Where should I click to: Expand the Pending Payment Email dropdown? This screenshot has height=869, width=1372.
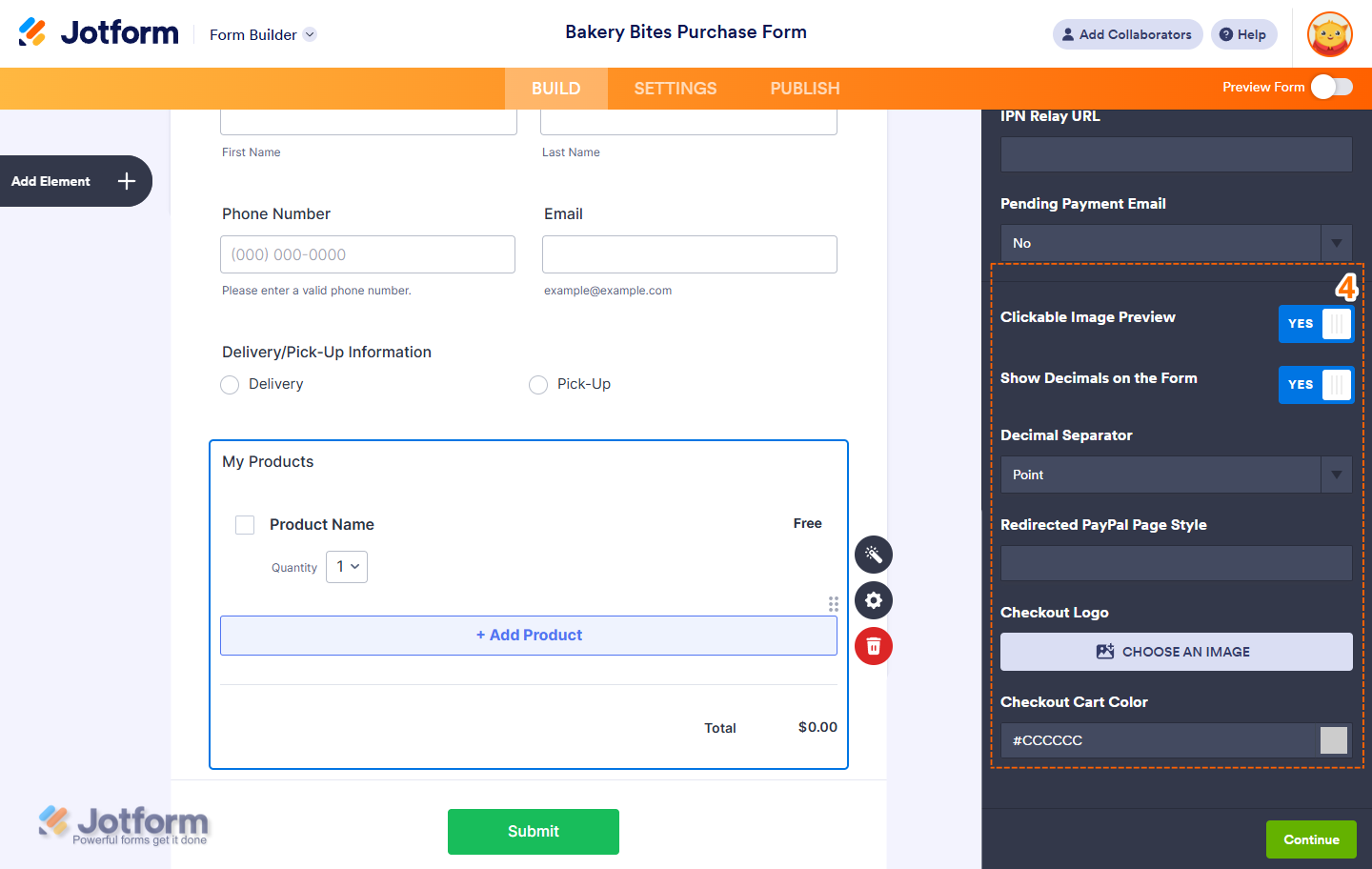coord(1336,243)
